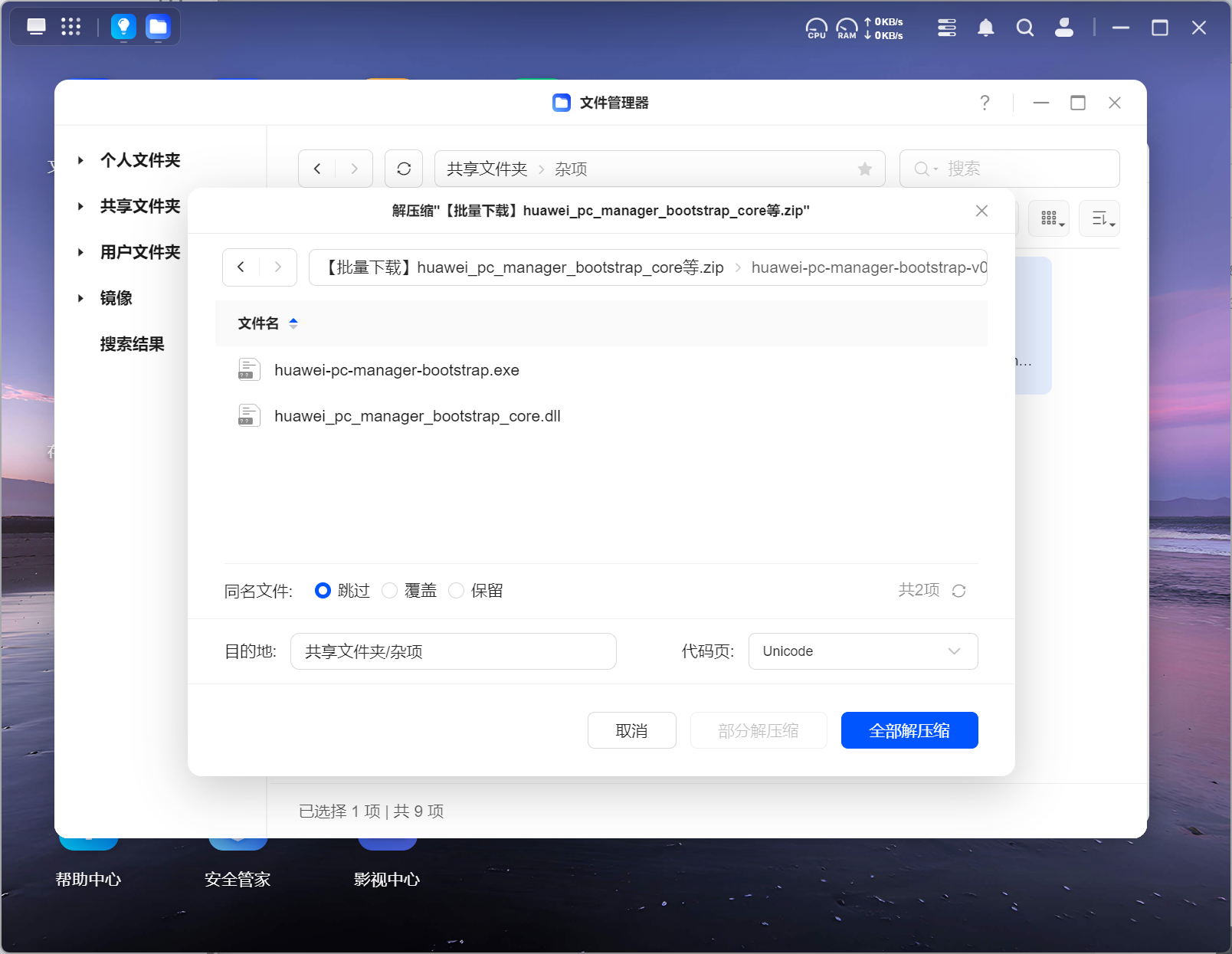Open search filter dropdown arrow
Image resolution: width=1232 pixels, height=954 pixels.
click(935, 169)
